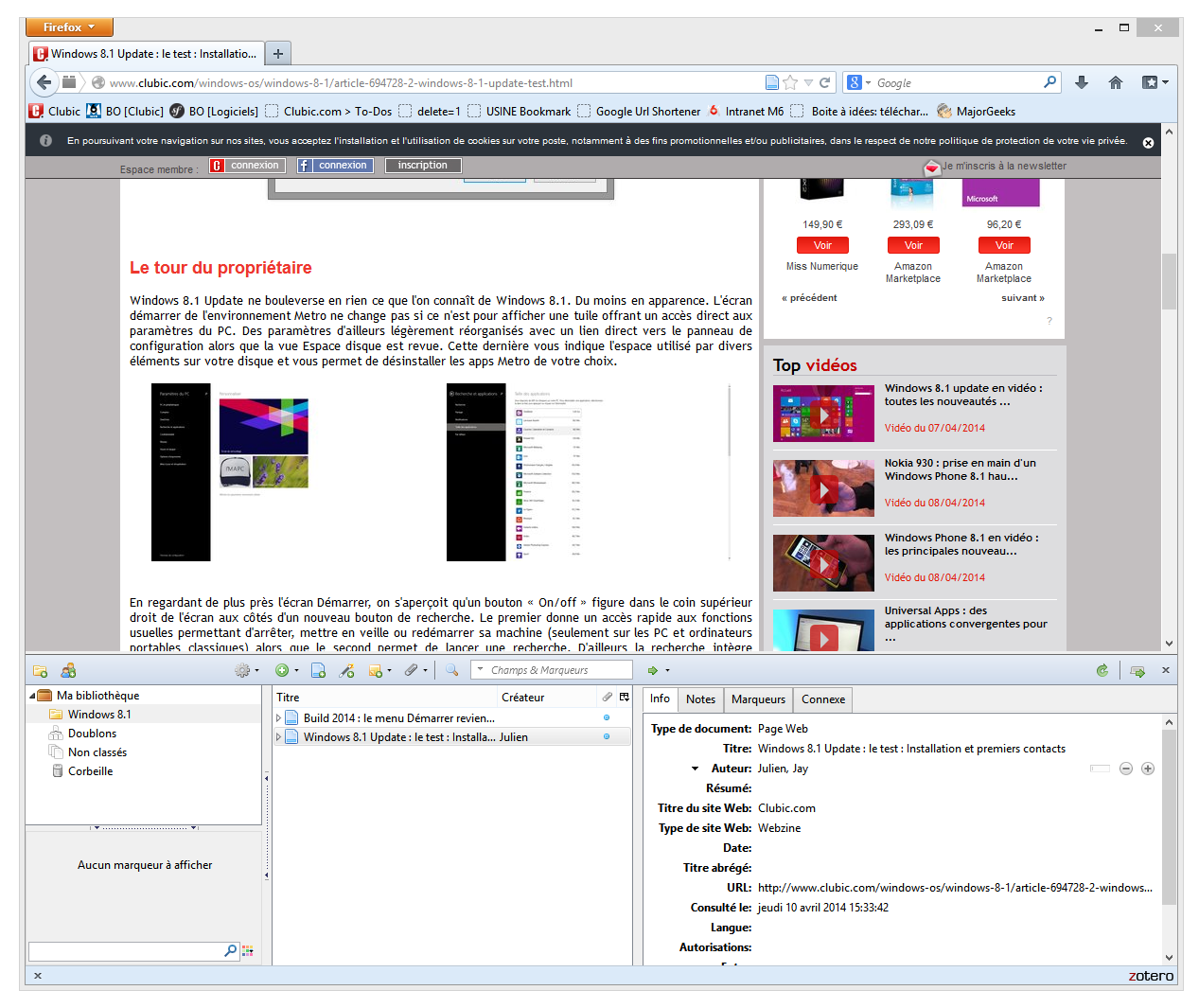Open the Zotero actions gear dropdown
The height and width of the screenshot is (1008, 1199).
coord(246,671)
